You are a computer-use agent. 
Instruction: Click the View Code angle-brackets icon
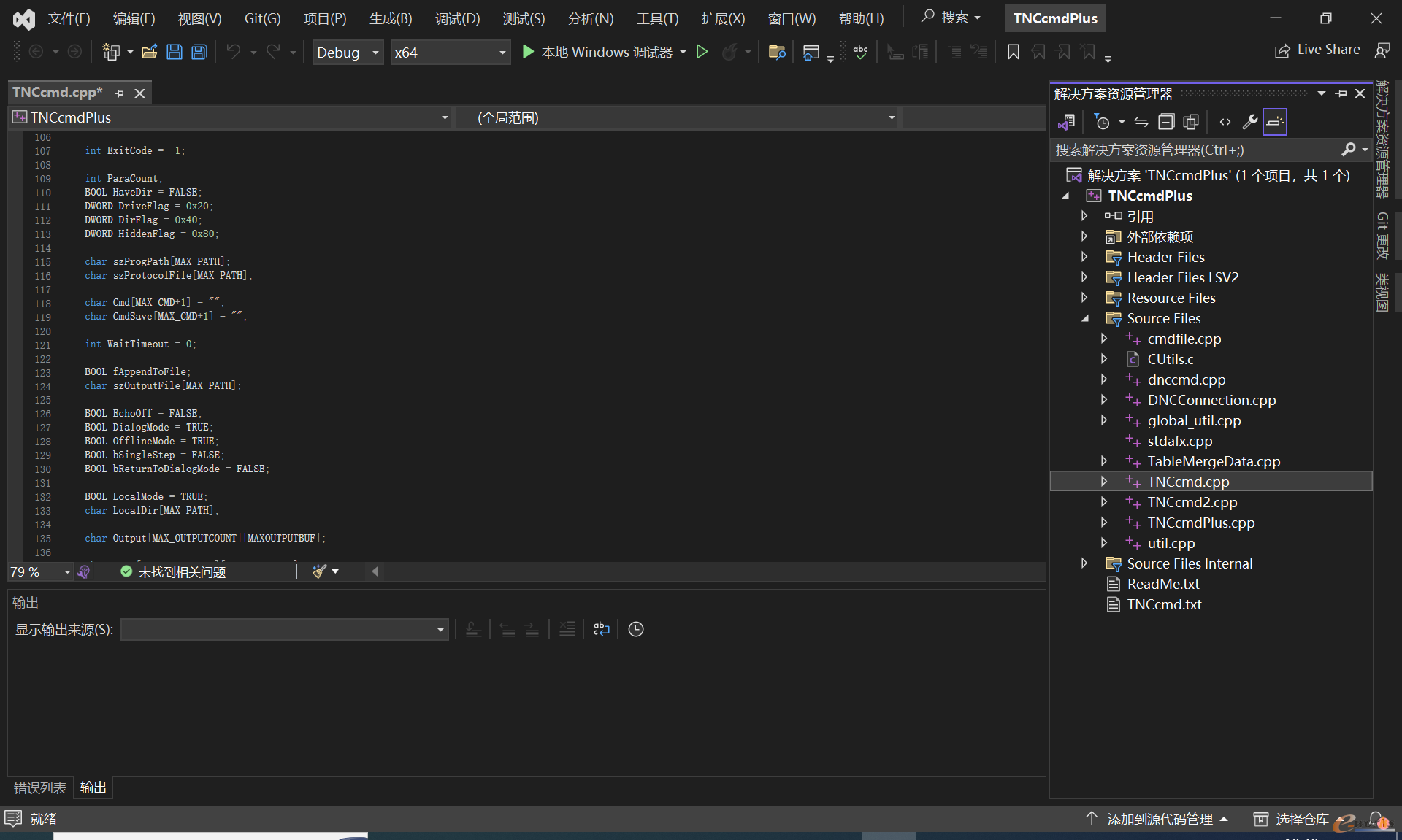[x=1225, y=122]
